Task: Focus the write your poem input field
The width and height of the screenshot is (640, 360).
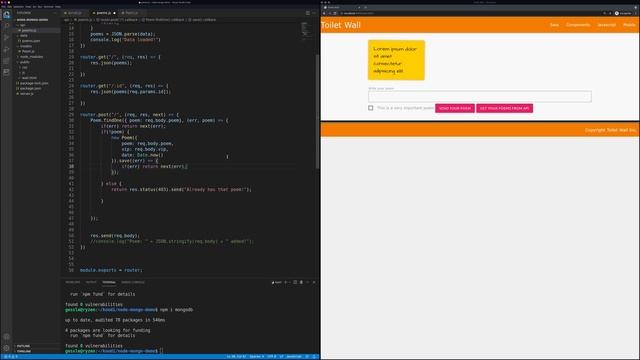Action: click(x=480, y=96)
